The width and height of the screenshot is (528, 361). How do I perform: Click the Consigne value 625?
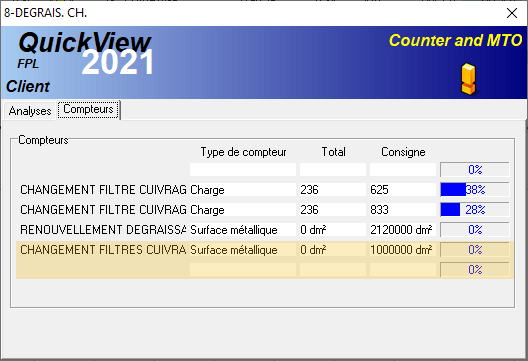point(403,190)
